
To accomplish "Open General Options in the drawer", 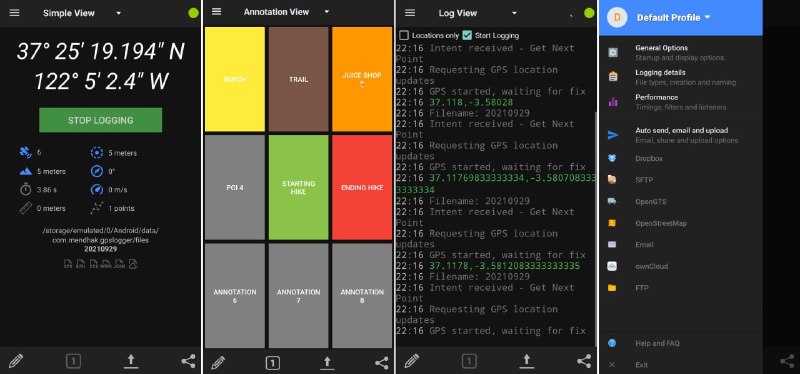I will (681, 52).
